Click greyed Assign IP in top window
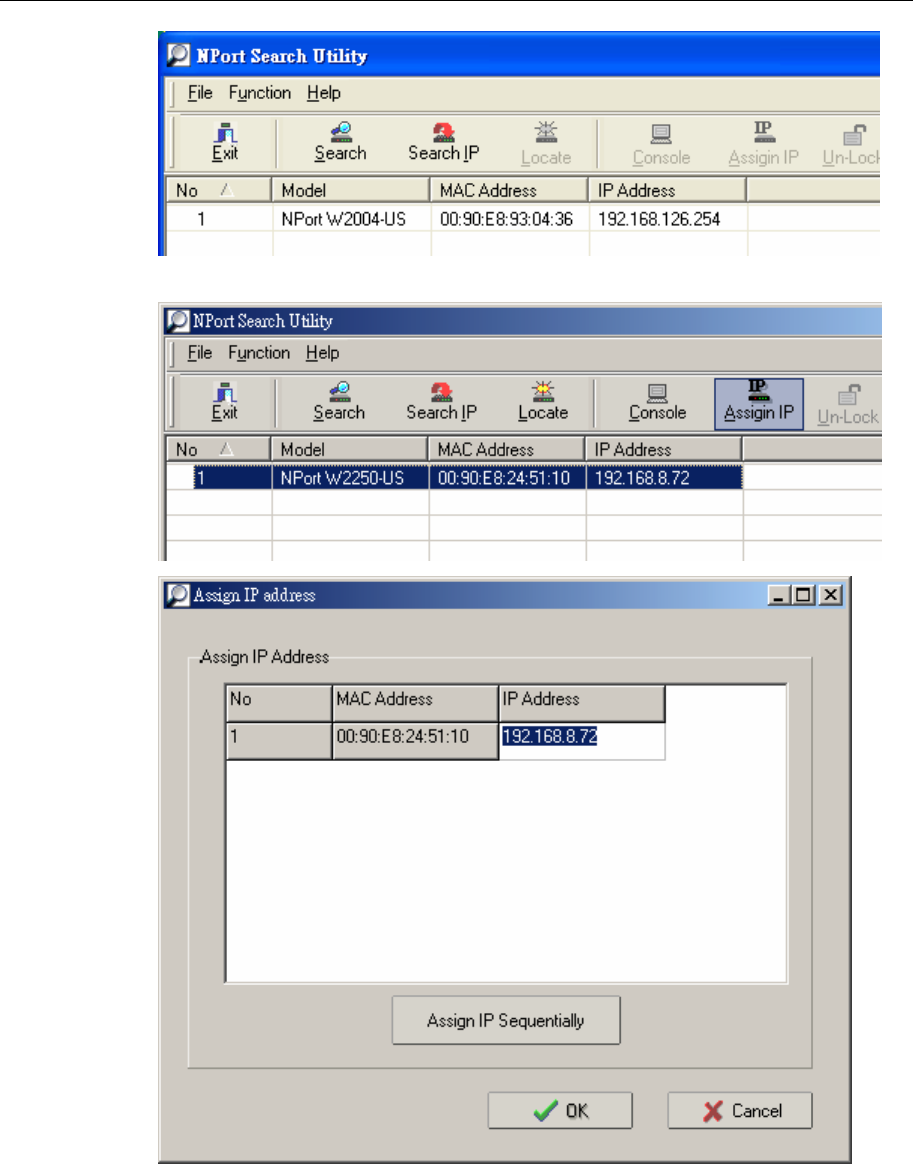 pos(763,144)
